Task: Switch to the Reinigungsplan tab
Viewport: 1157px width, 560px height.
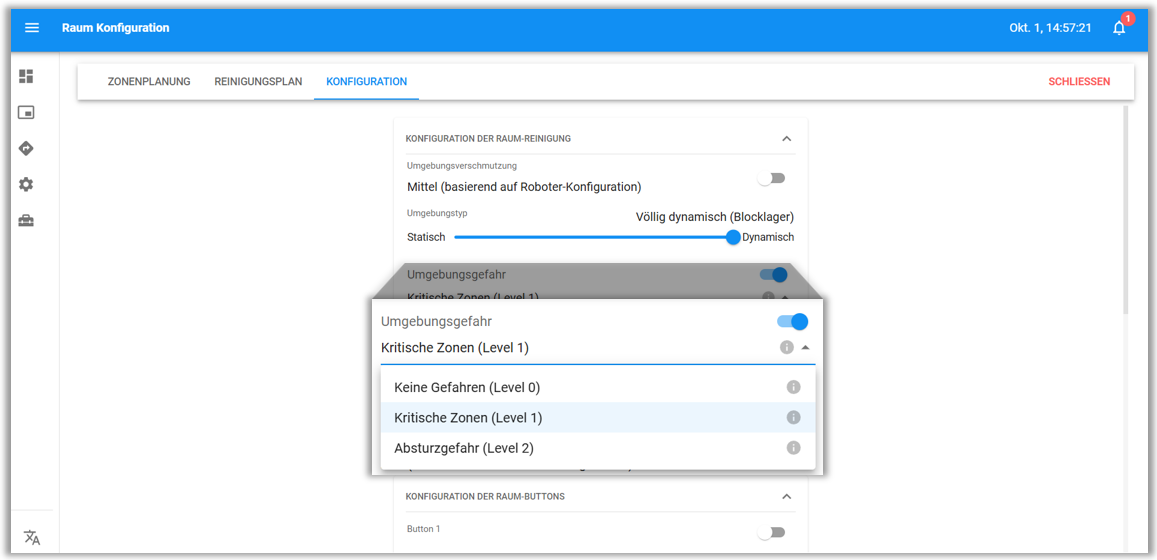Action: (x=258, y=82)
